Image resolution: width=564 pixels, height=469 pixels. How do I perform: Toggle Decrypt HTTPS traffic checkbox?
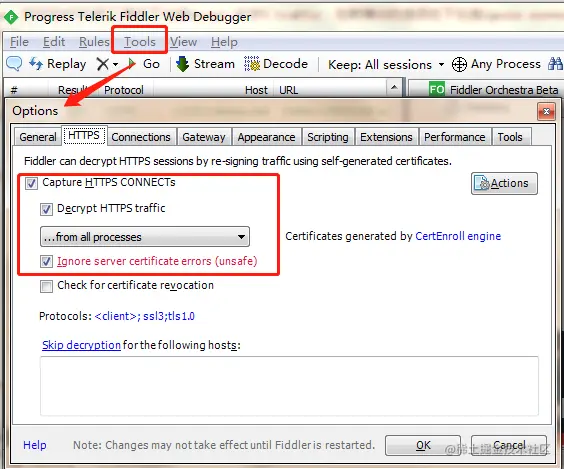point(46,209)
